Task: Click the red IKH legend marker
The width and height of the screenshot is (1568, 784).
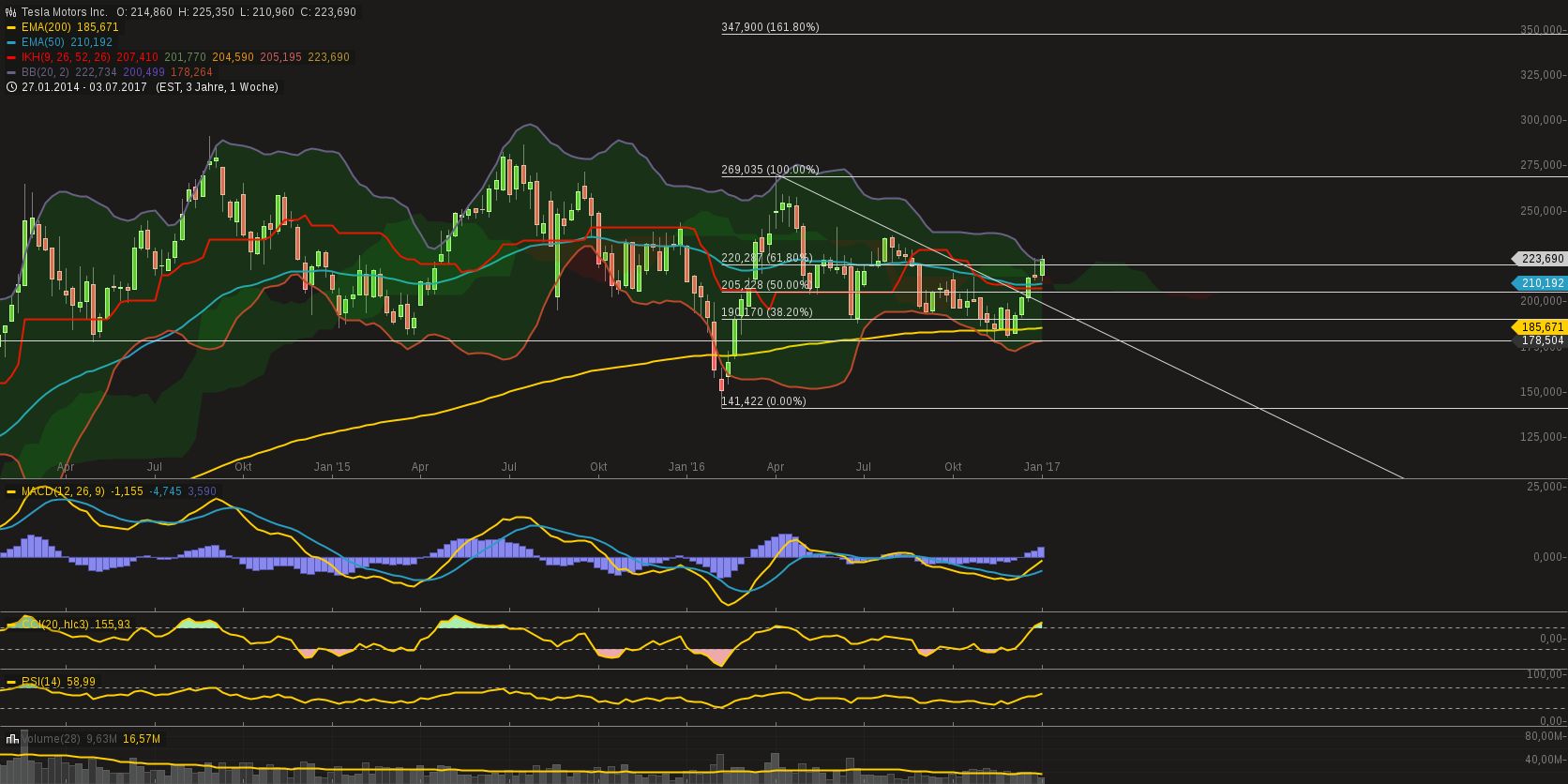Action: [11, 57]
